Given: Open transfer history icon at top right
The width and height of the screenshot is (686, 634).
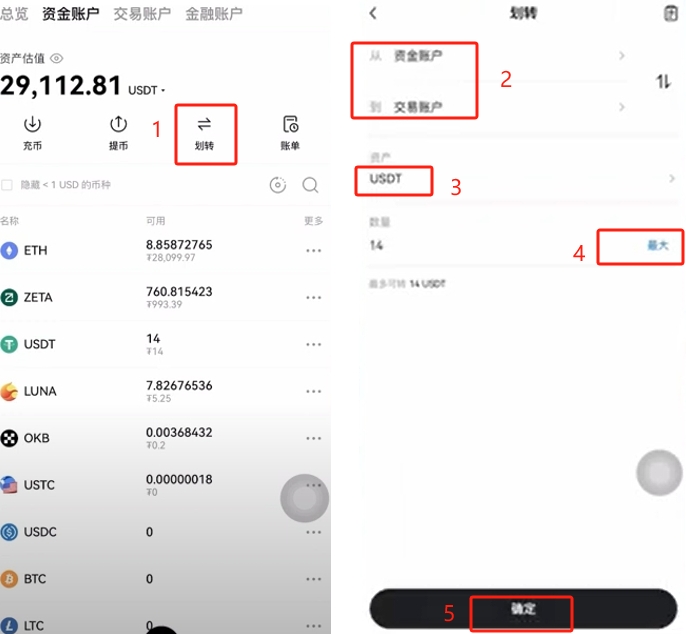Looking at the screenshot, I should 671,13.
